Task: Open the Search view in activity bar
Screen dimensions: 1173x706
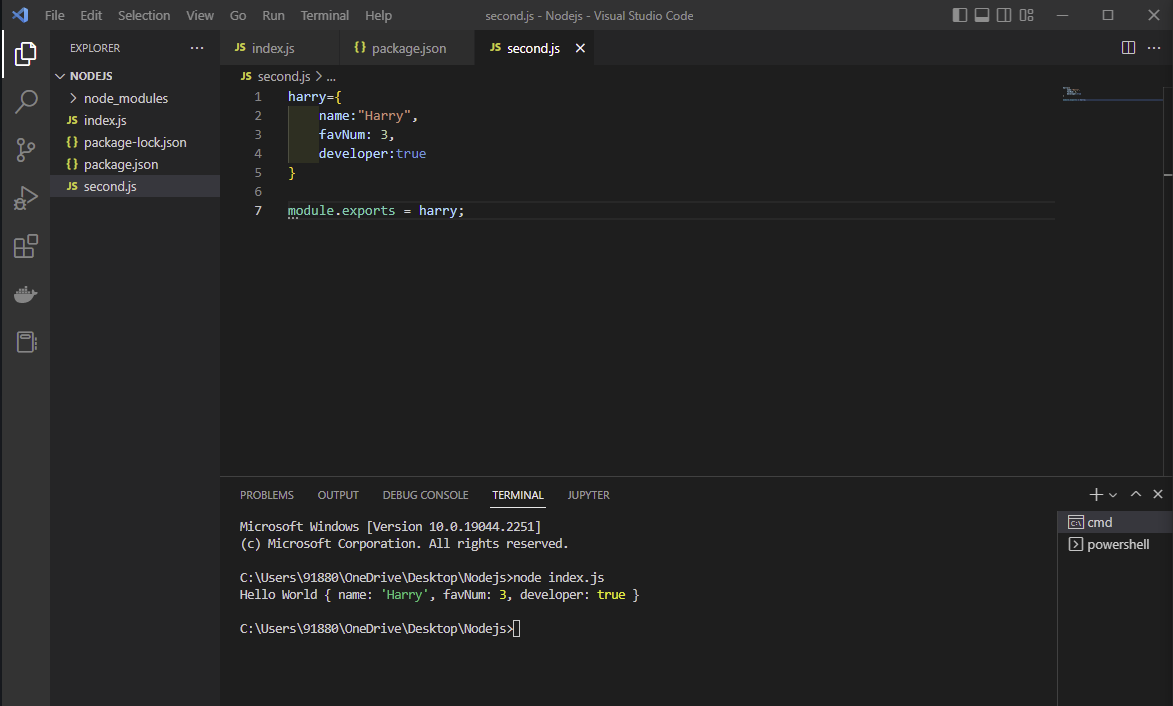Action: point(25,102)
